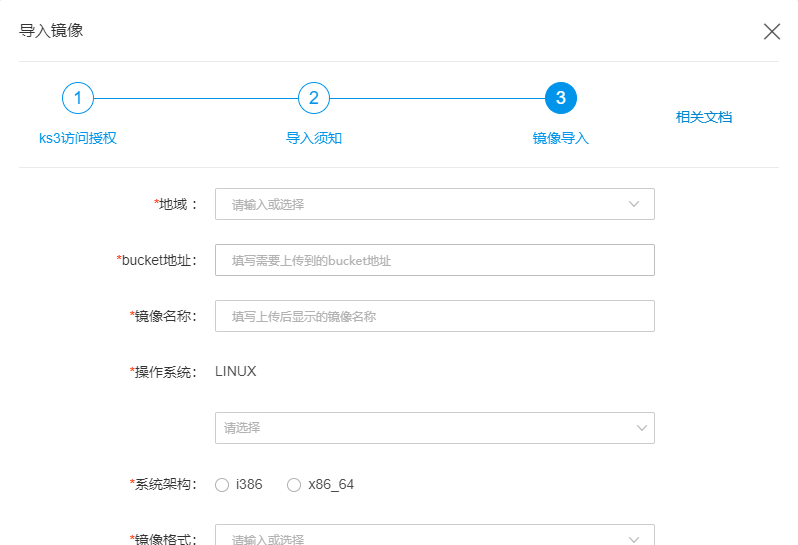Click the 镜像格式 dropdown chevron arrow
This screenshot has height=545, width=798.
634,538
